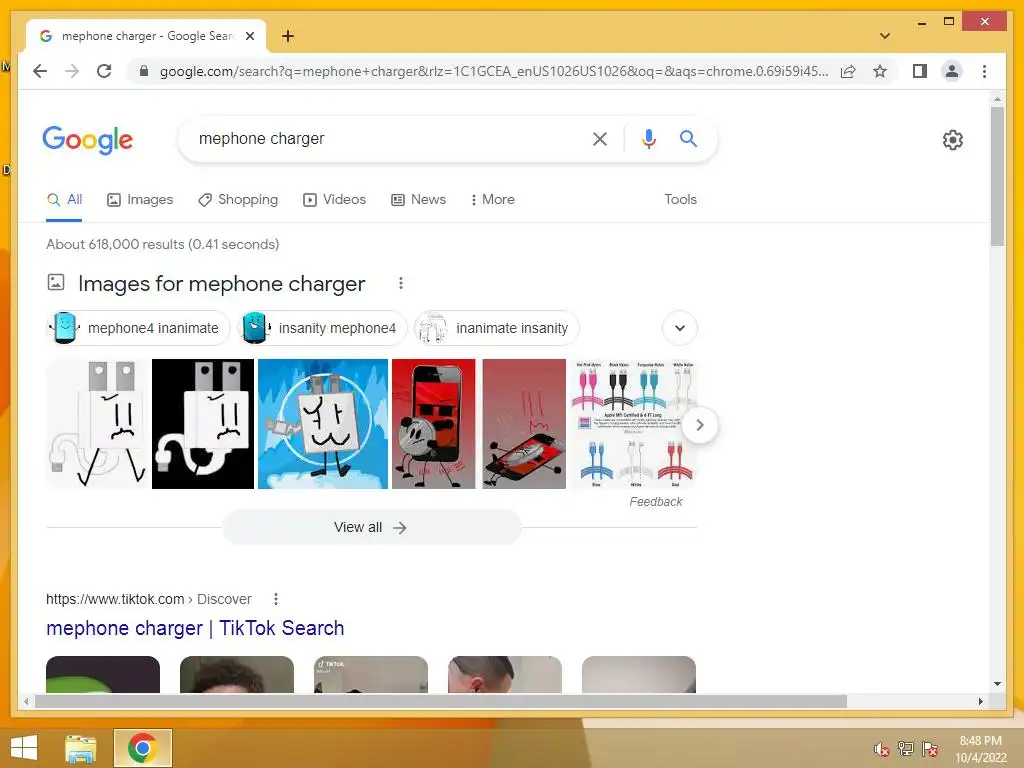Screen dimensions: 1024x768
Task: Share this page via share icon
Action: [848, 71]
